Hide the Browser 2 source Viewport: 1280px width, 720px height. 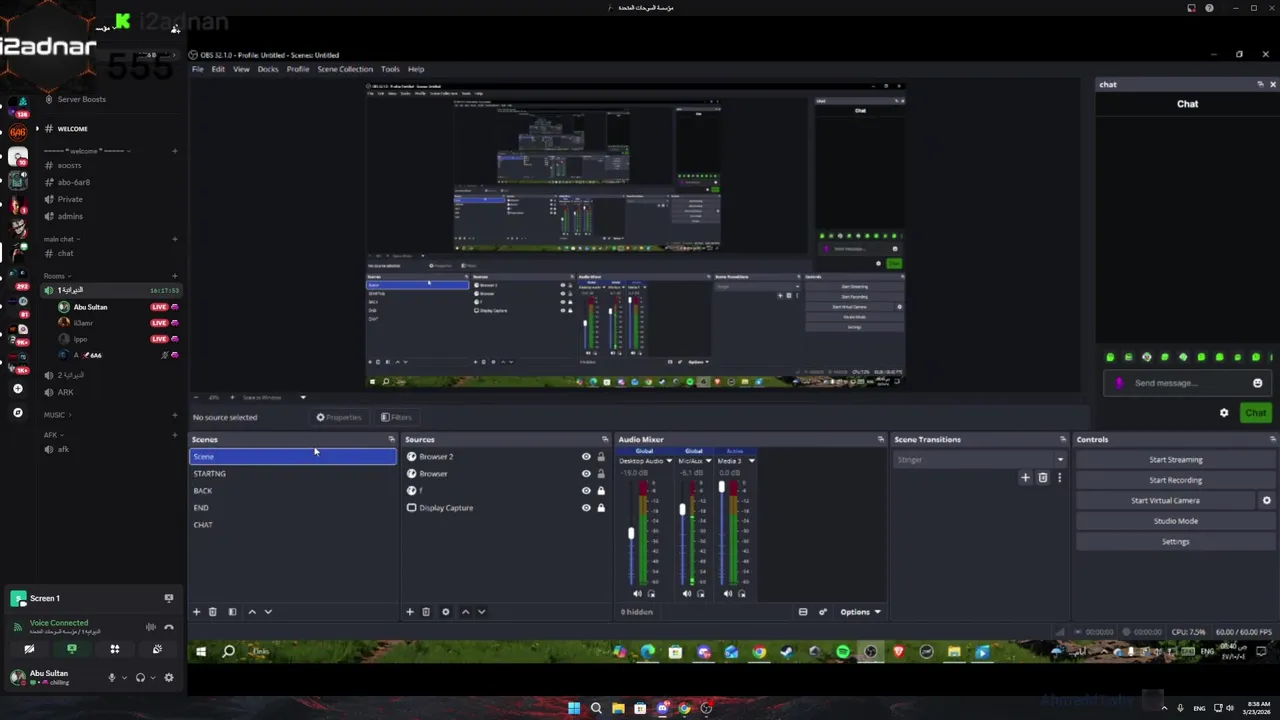[586, 457]
